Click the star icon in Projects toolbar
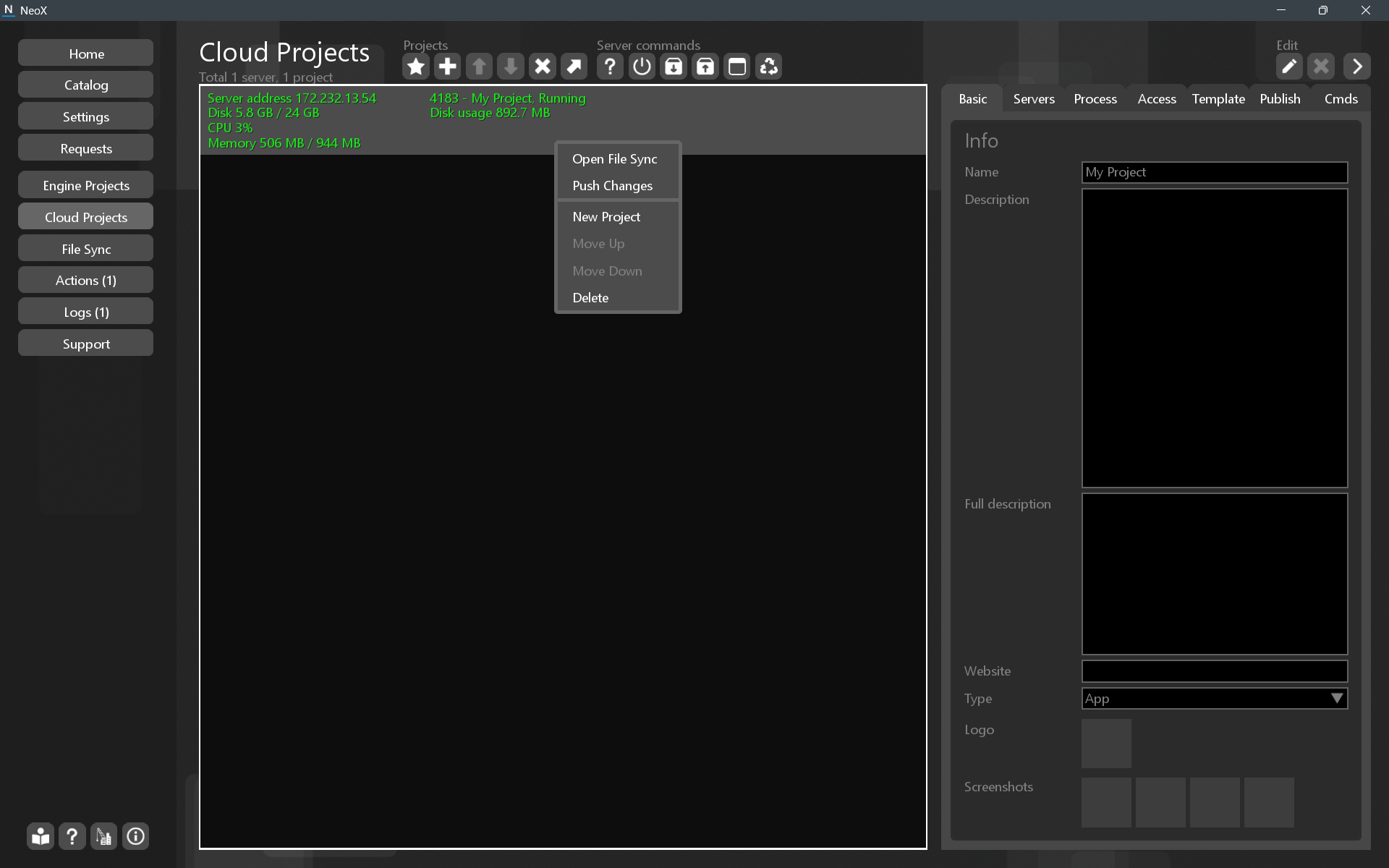The image size is (1389, 868). (415, 67)
